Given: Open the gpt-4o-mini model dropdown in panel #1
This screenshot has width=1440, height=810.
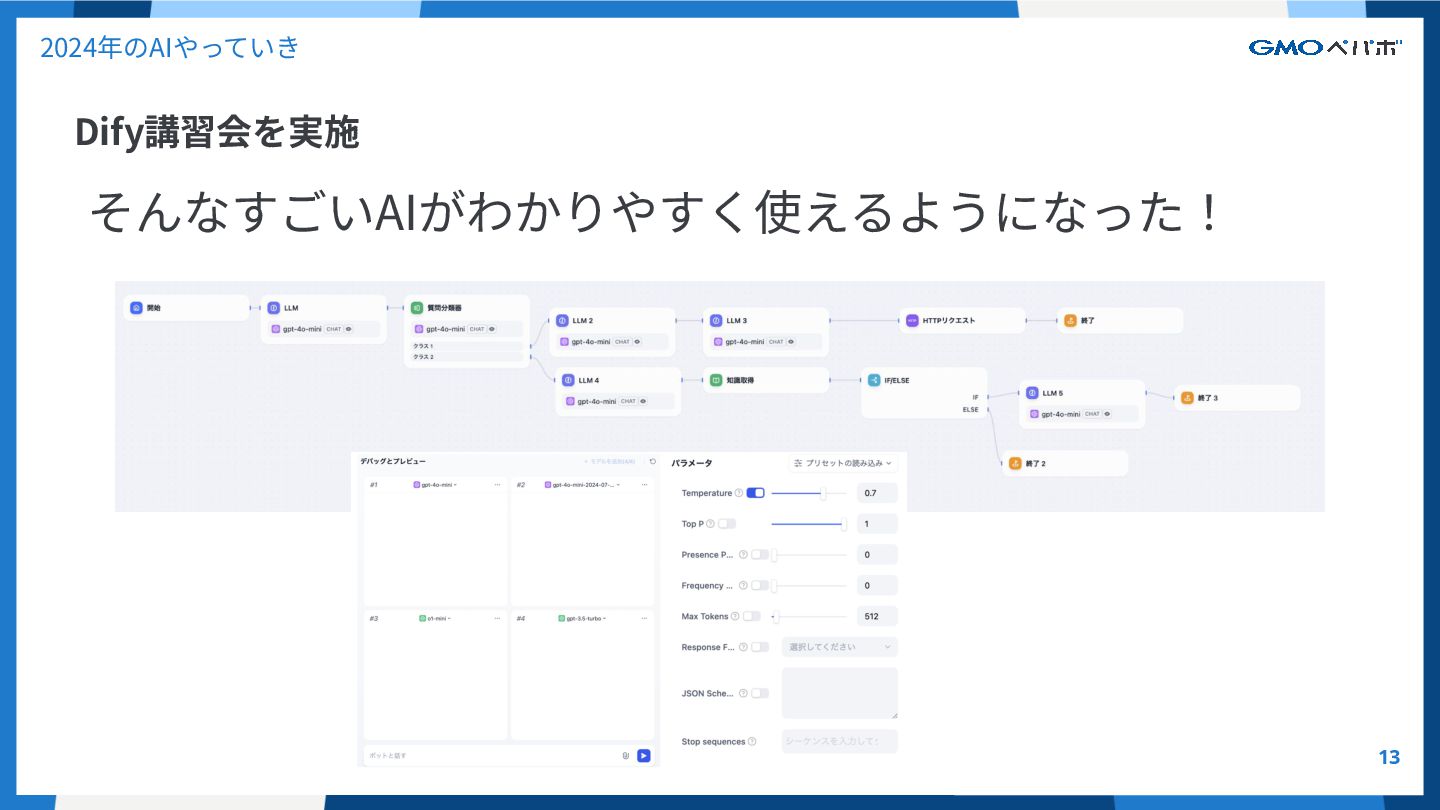Looking at the screenshot, I should [435, 484].
